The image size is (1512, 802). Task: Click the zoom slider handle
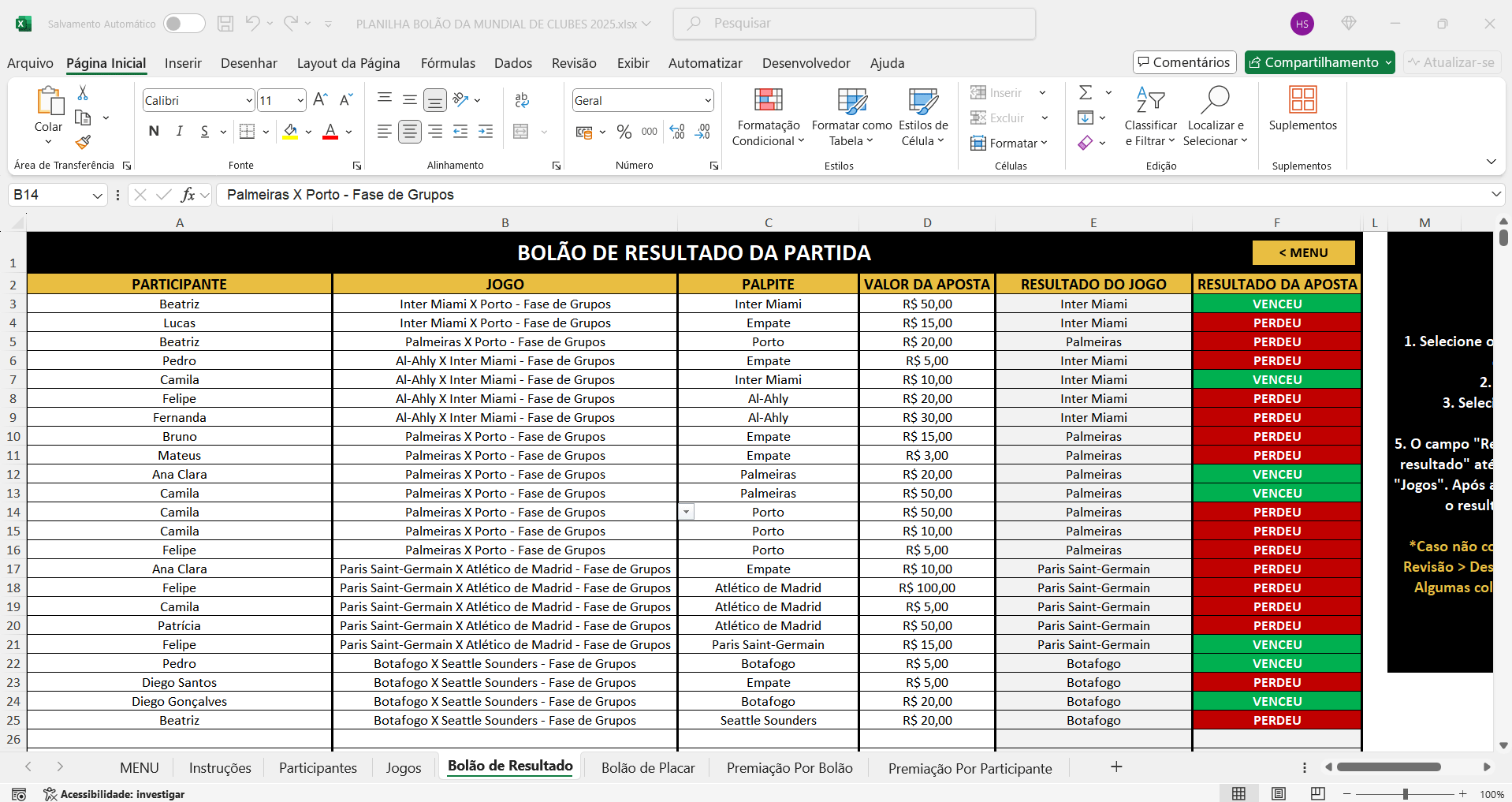point(1406,794)
